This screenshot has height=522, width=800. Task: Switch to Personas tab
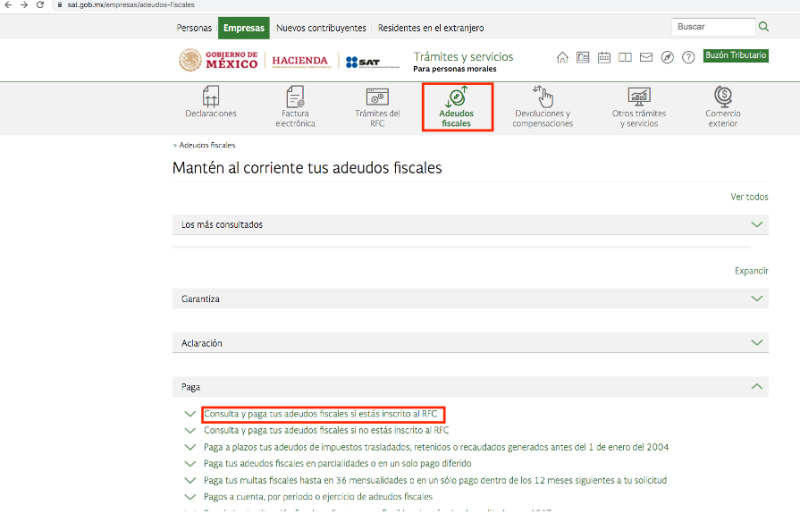194,28
